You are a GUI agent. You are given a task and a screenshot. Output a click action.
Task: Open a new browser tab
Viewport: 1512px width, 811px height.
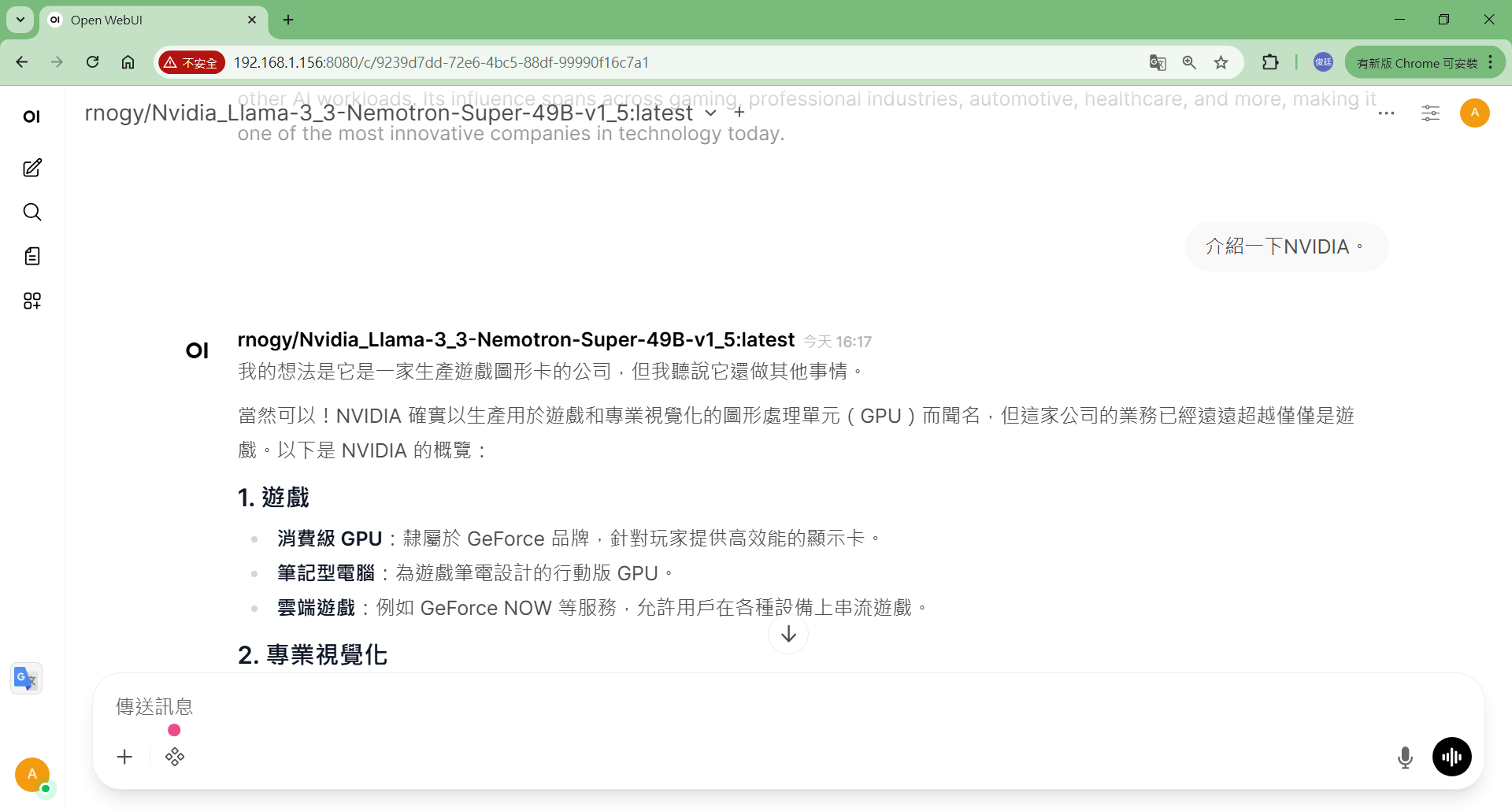[x=288, y=20]
